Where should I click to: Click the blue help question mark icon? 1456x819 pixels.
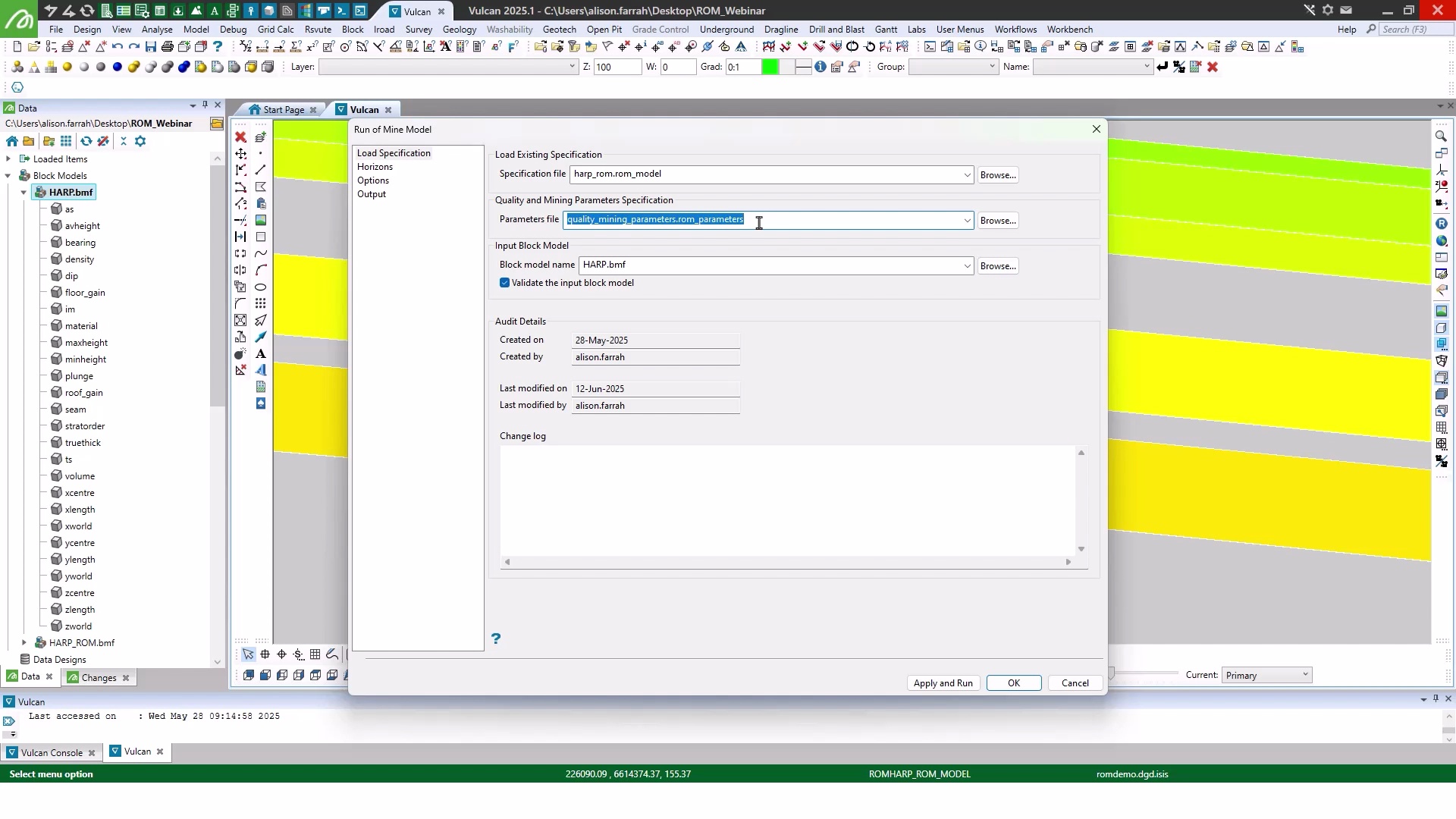coord(496,639)
